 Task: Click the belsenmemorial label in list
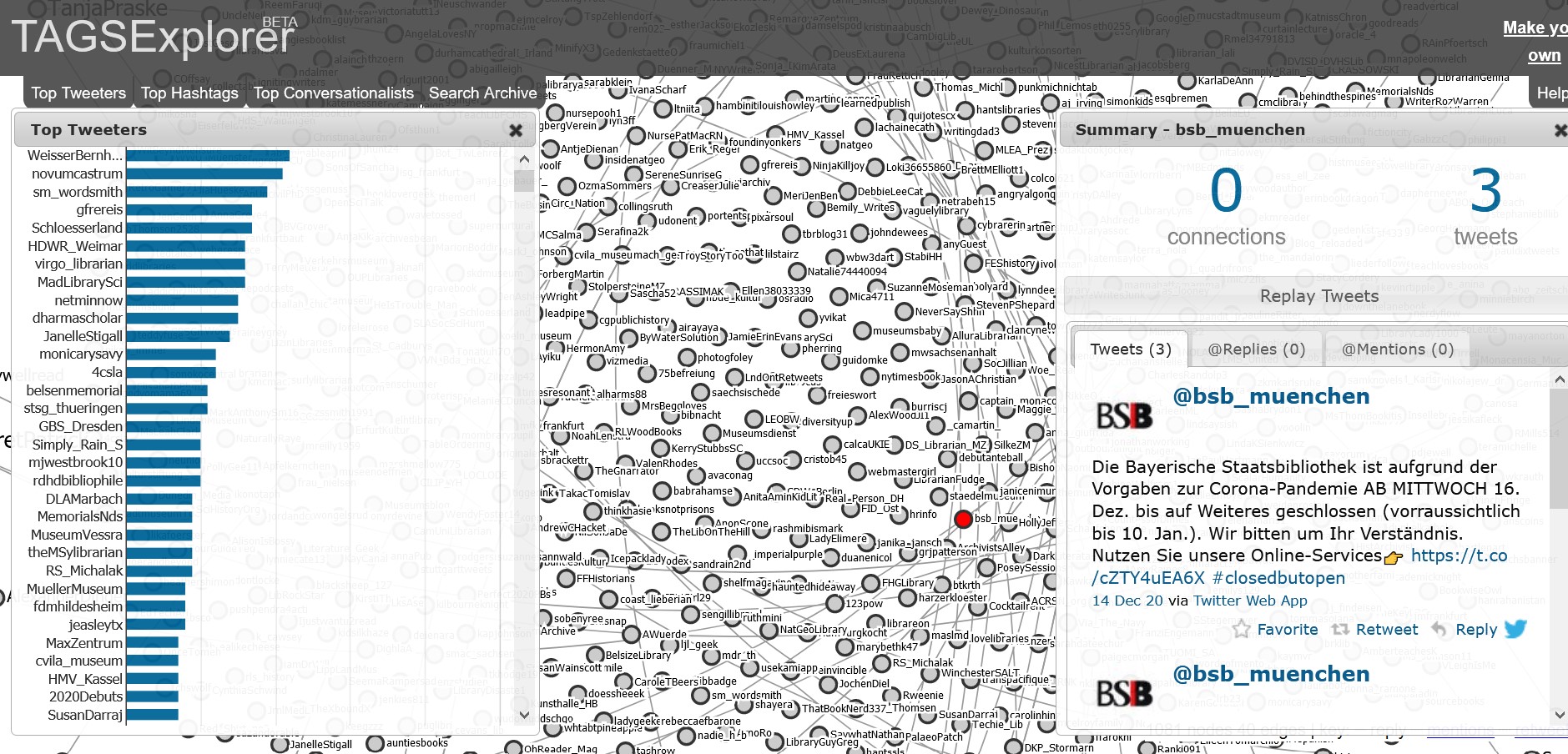pos(74,390)
